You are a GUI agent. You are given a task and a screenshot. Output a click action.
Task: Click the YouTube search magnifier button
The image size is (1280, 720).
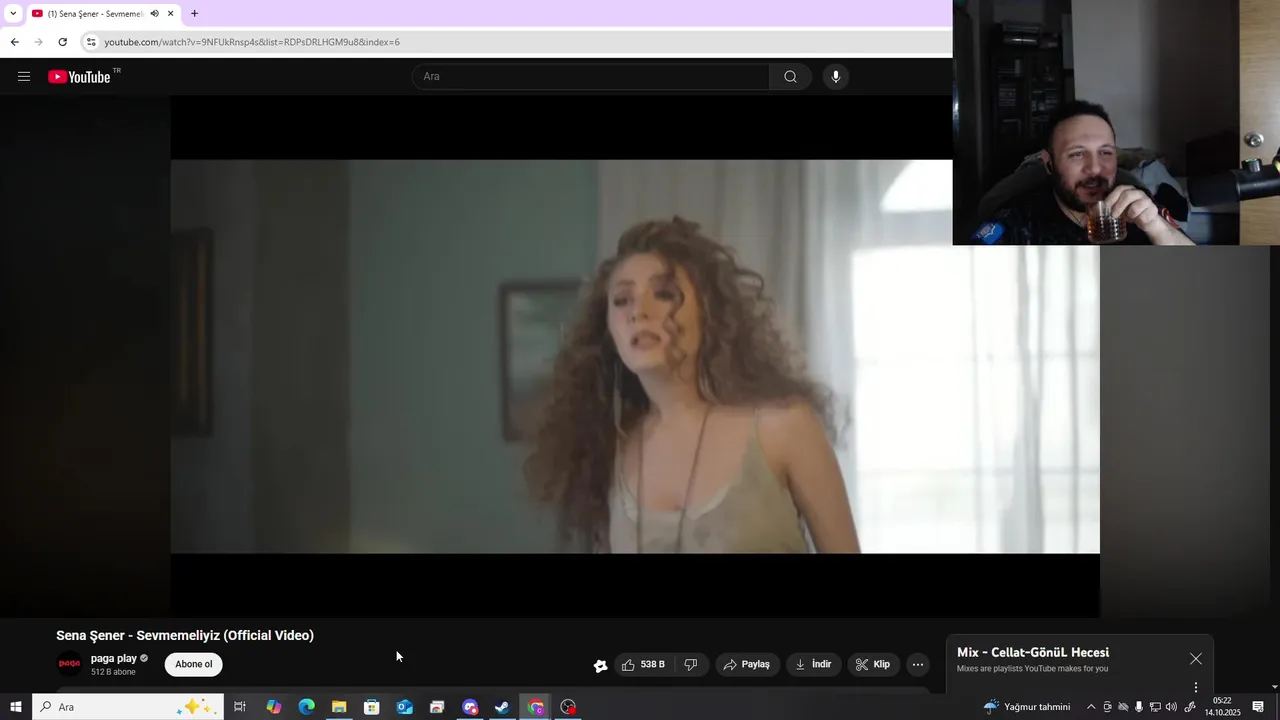(x=790, y=77)
